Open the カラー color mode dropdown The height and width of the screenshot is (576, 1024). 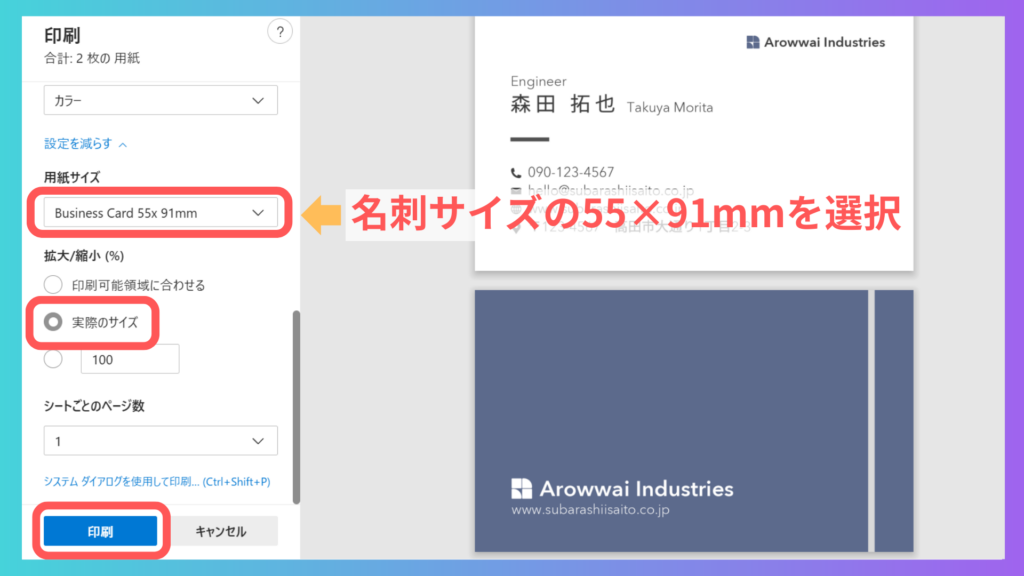coord(161,101)
